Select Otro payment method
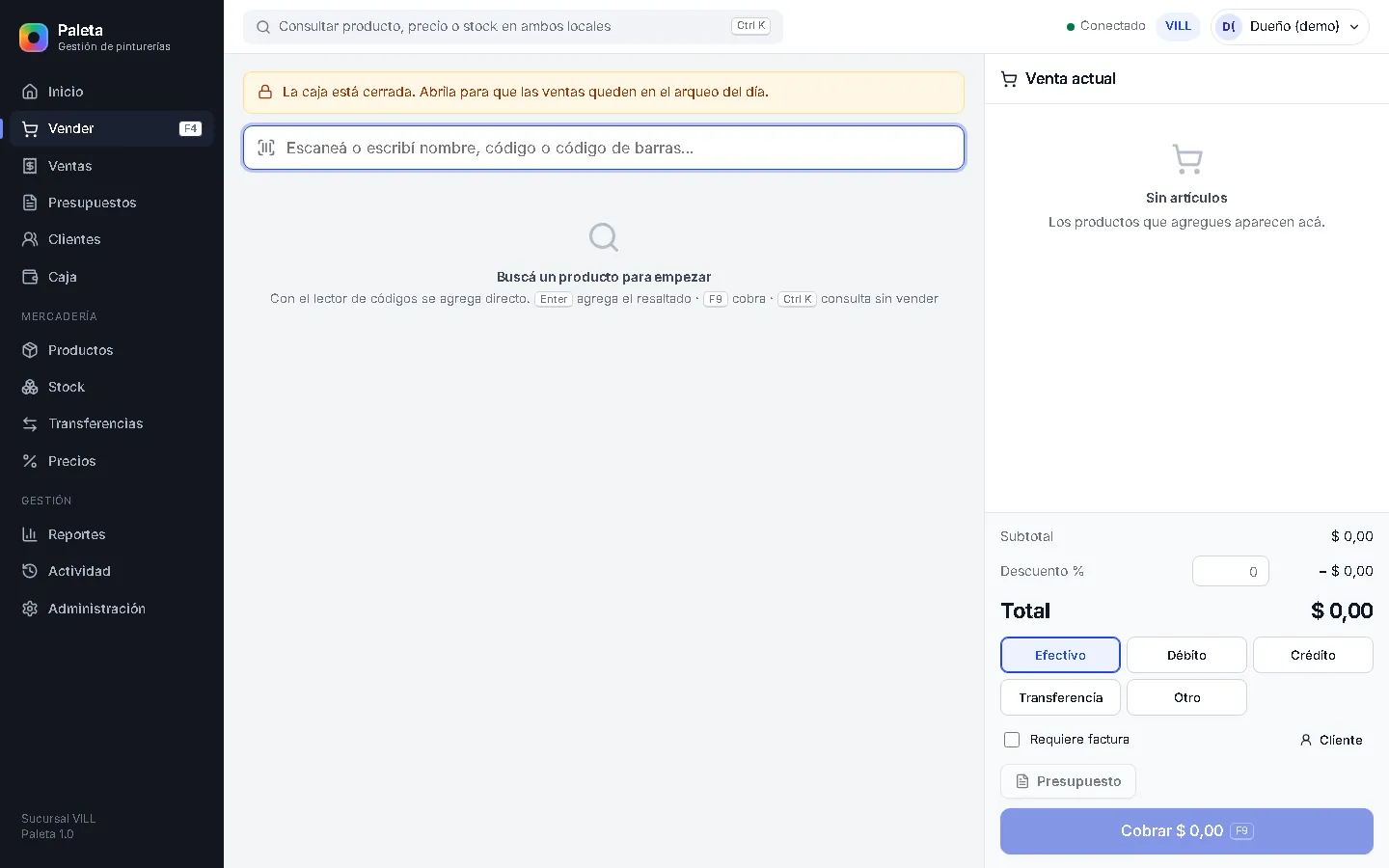The image size is (1389, 868). tap(1186, 697)
